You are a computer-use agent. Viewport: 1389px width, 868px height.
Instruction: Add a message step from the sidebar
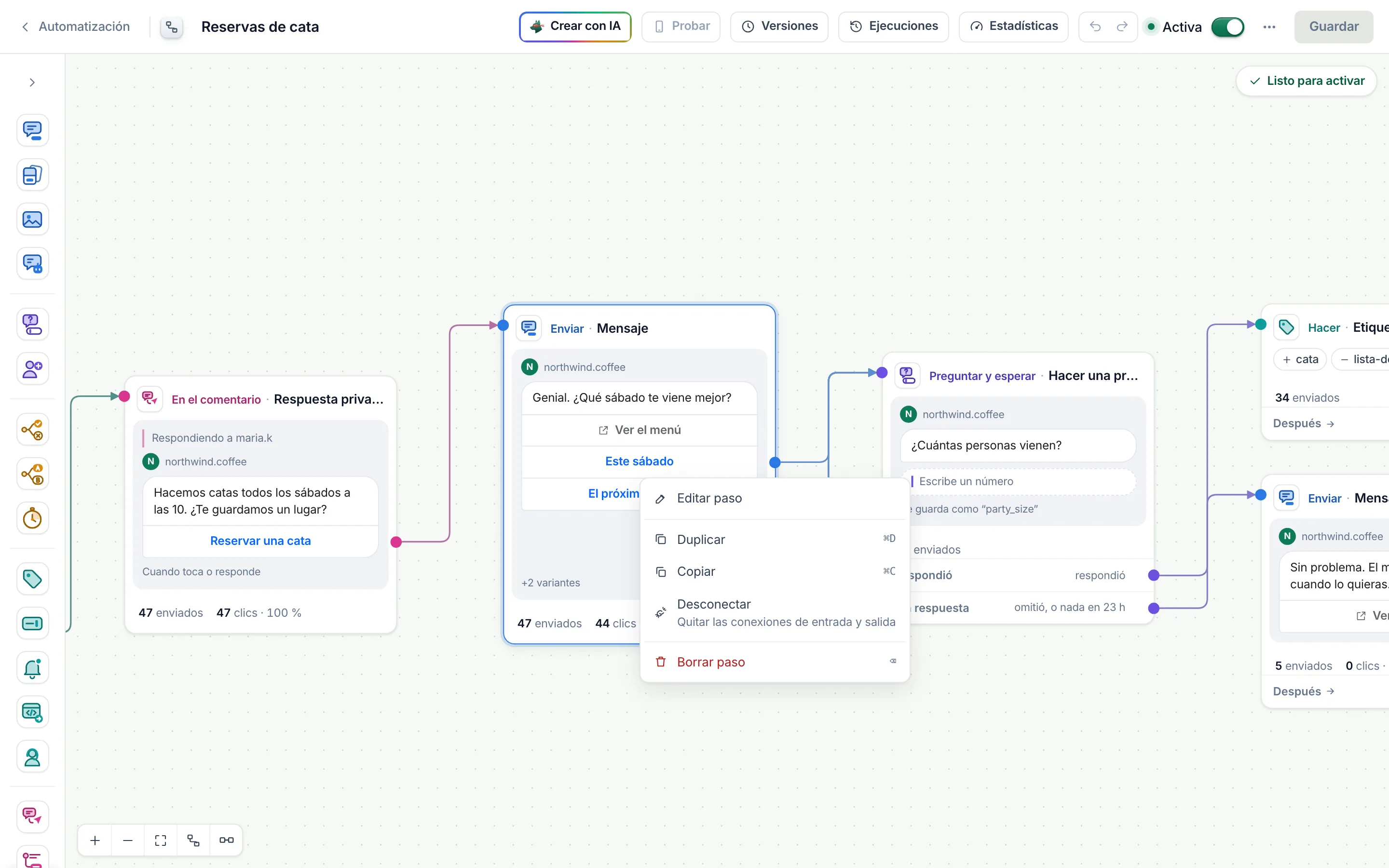(32, 130)
